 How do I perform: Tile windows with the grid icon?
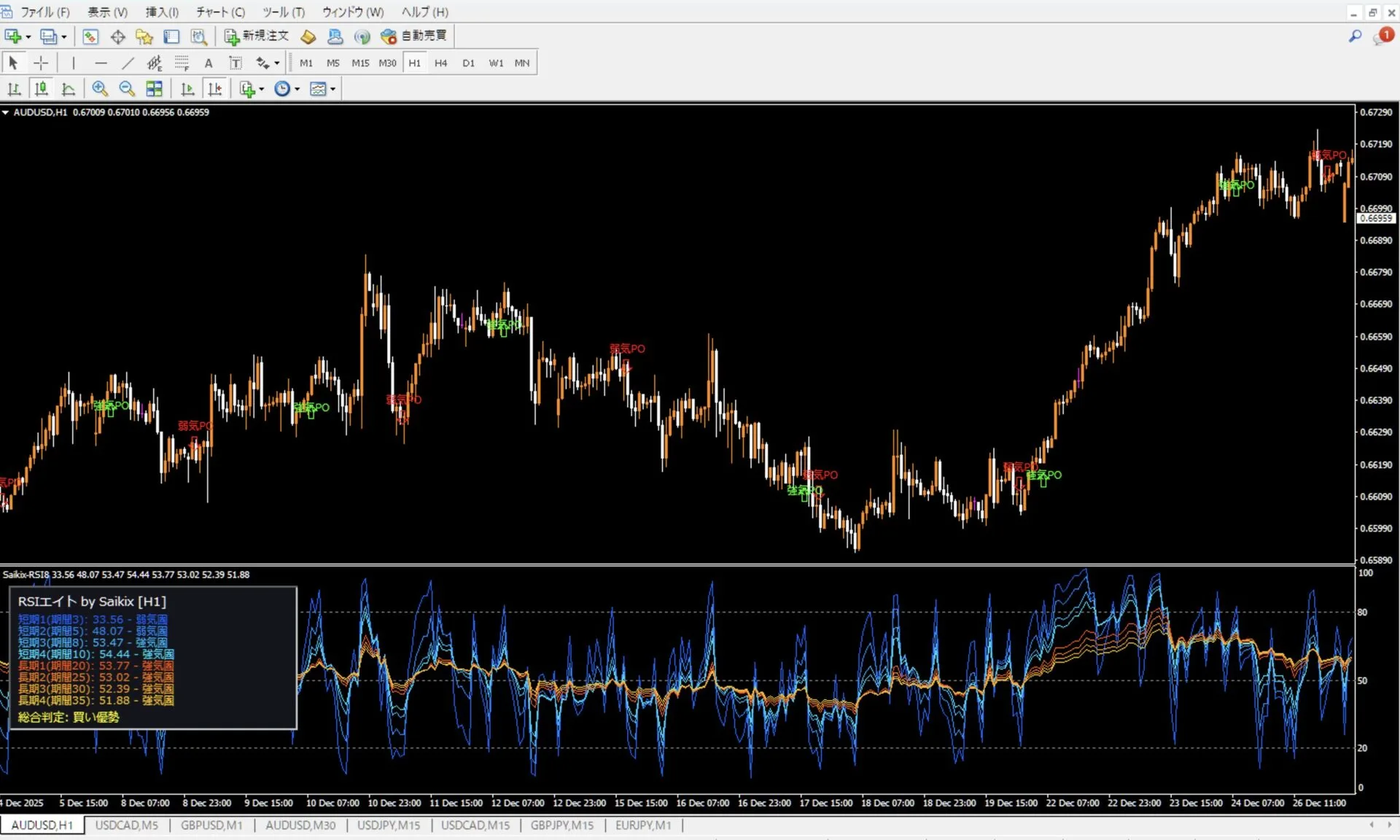pyautogui.click(x=154, y=89)
